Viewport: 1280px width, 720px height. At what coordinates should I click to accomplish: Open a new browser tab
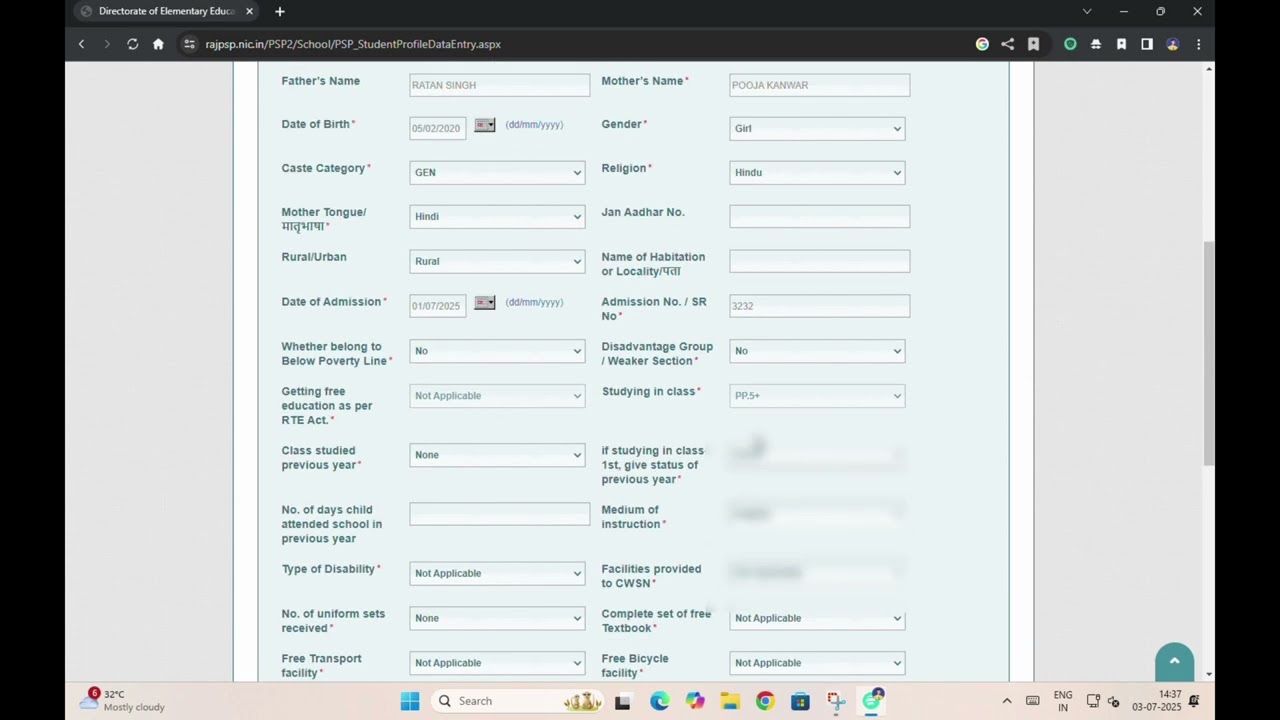tap(280, 11)
